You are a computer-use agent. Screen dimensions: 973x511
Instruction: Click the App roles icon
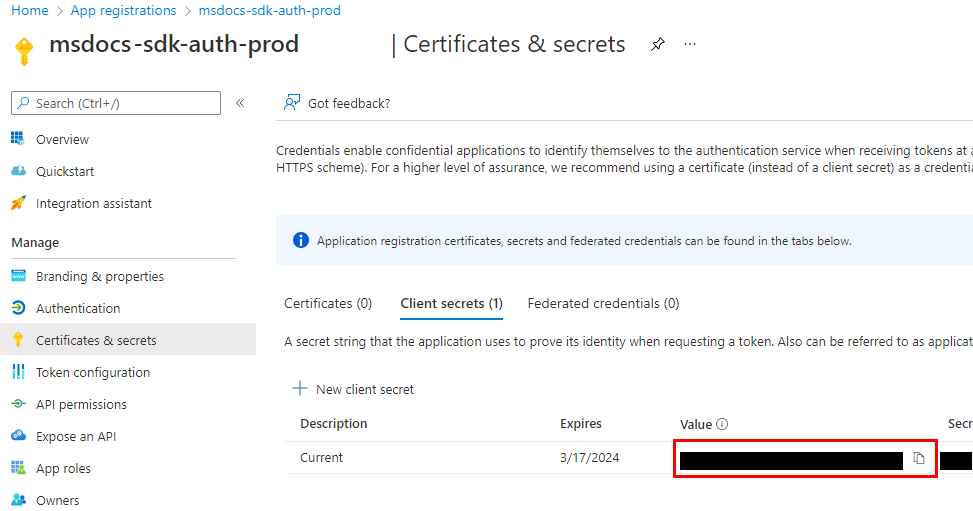18,468
